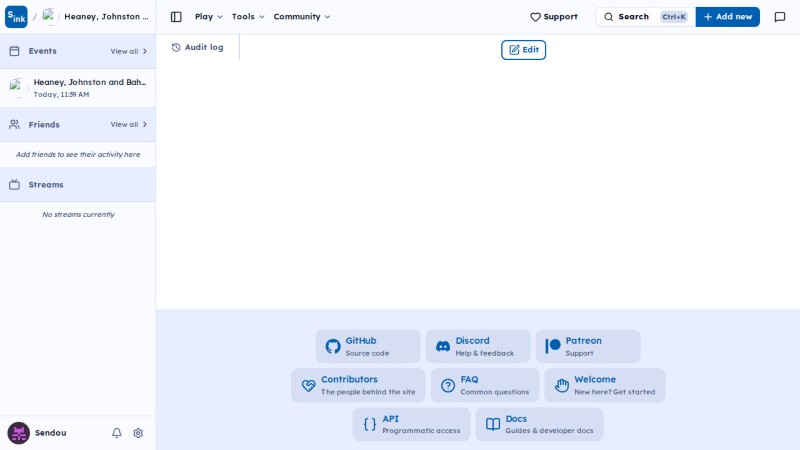Click the FAQ question mark icon
The height and width of the screenshot is (450, 800).
pos(448,385)
